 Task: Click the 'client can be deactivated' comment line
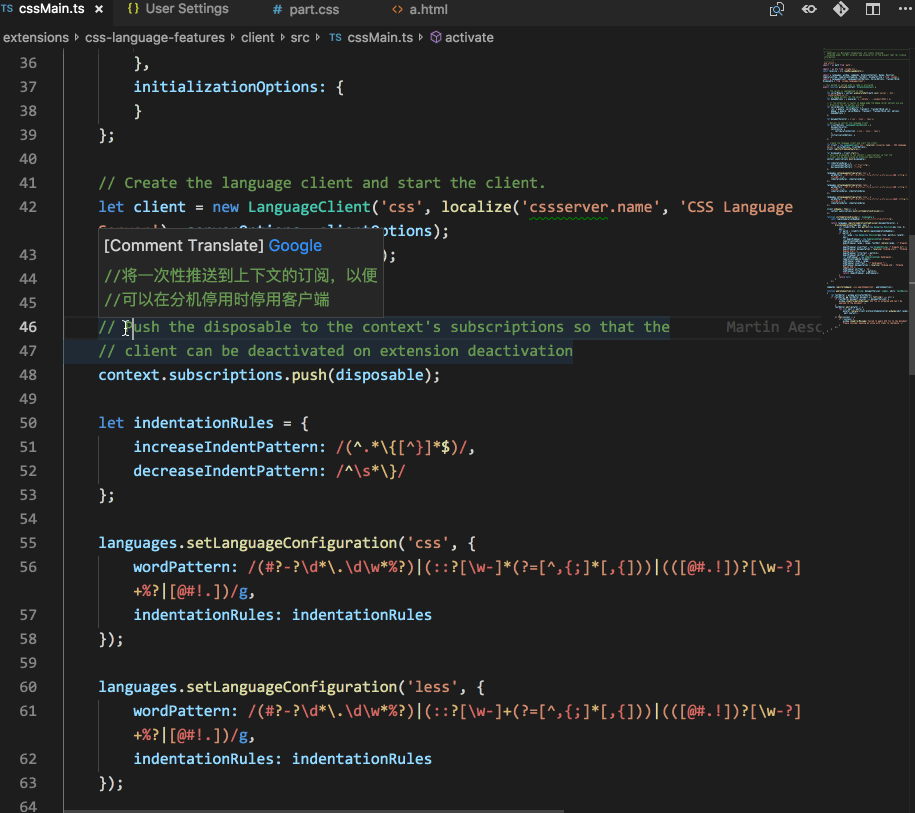[336, 351]
